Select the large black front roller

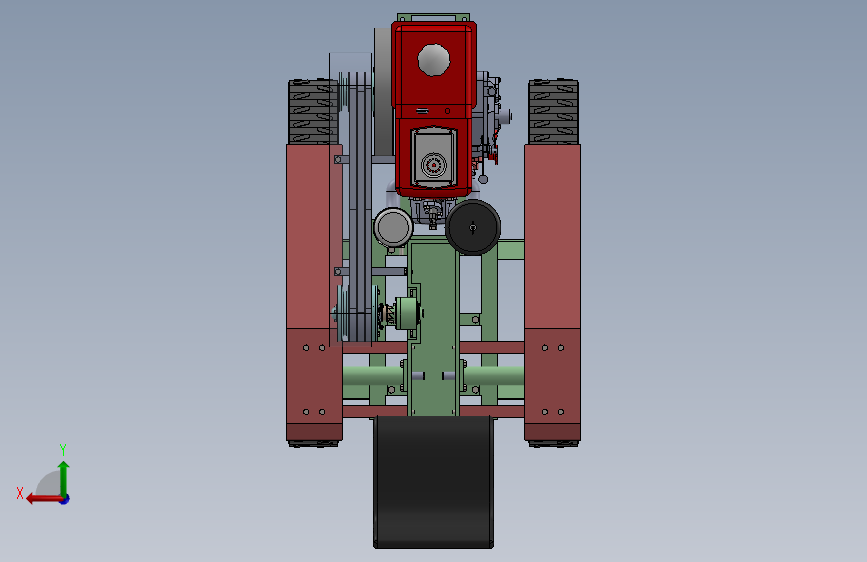point(434,482)
